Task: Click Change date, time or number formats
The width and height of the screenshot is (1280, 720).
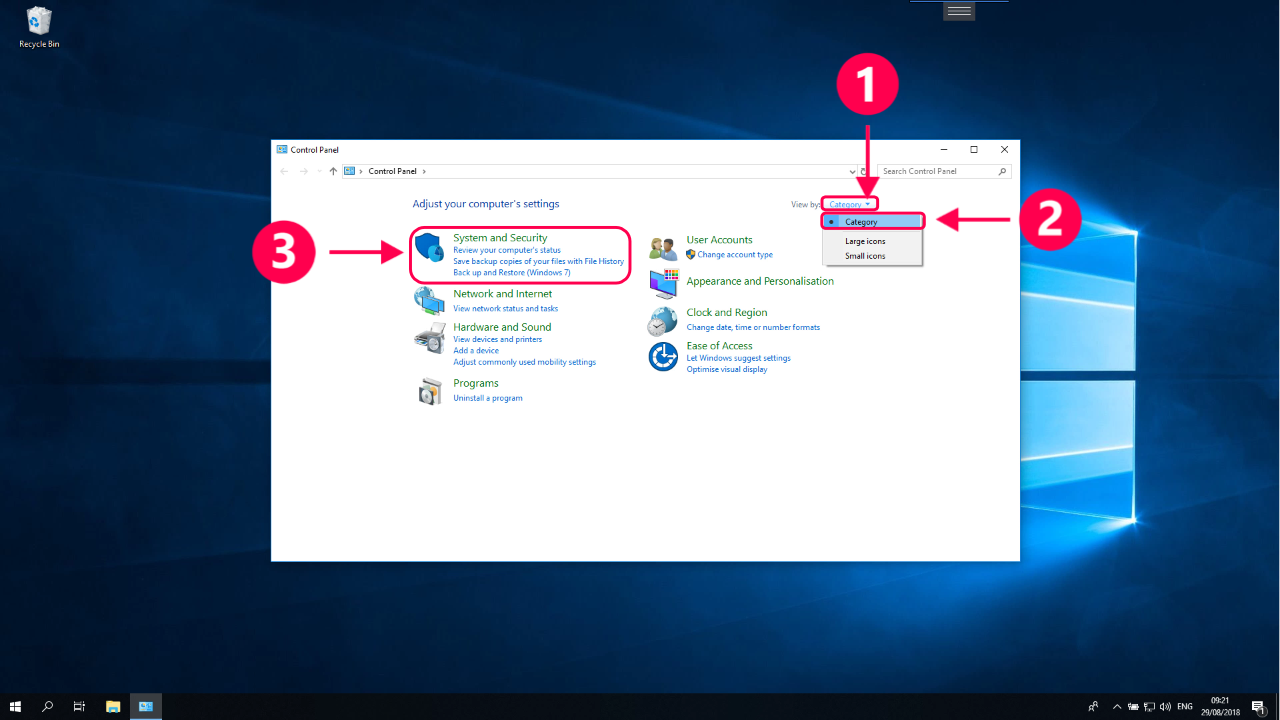Action: coord(753,327)
